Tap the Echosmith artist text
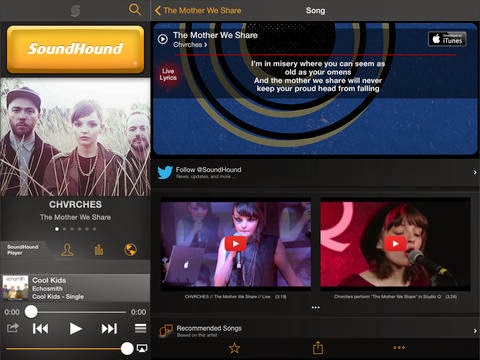 [47, 289]
